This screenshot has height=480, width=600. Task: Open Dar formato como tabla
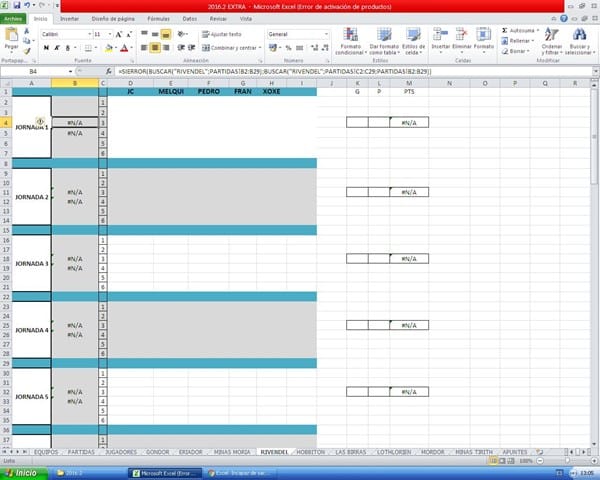[384, 41]
